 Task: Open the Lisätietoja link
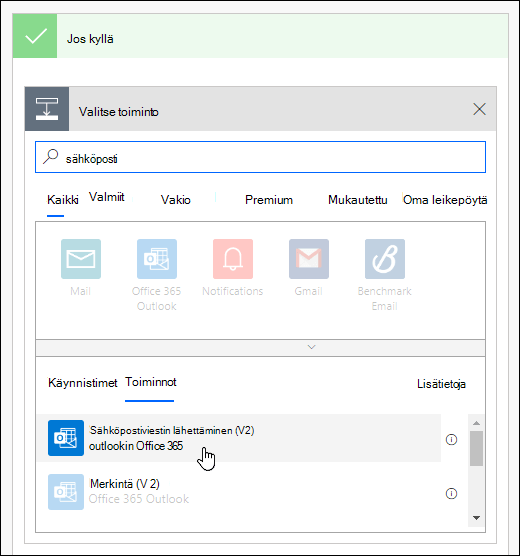[441, 384]
